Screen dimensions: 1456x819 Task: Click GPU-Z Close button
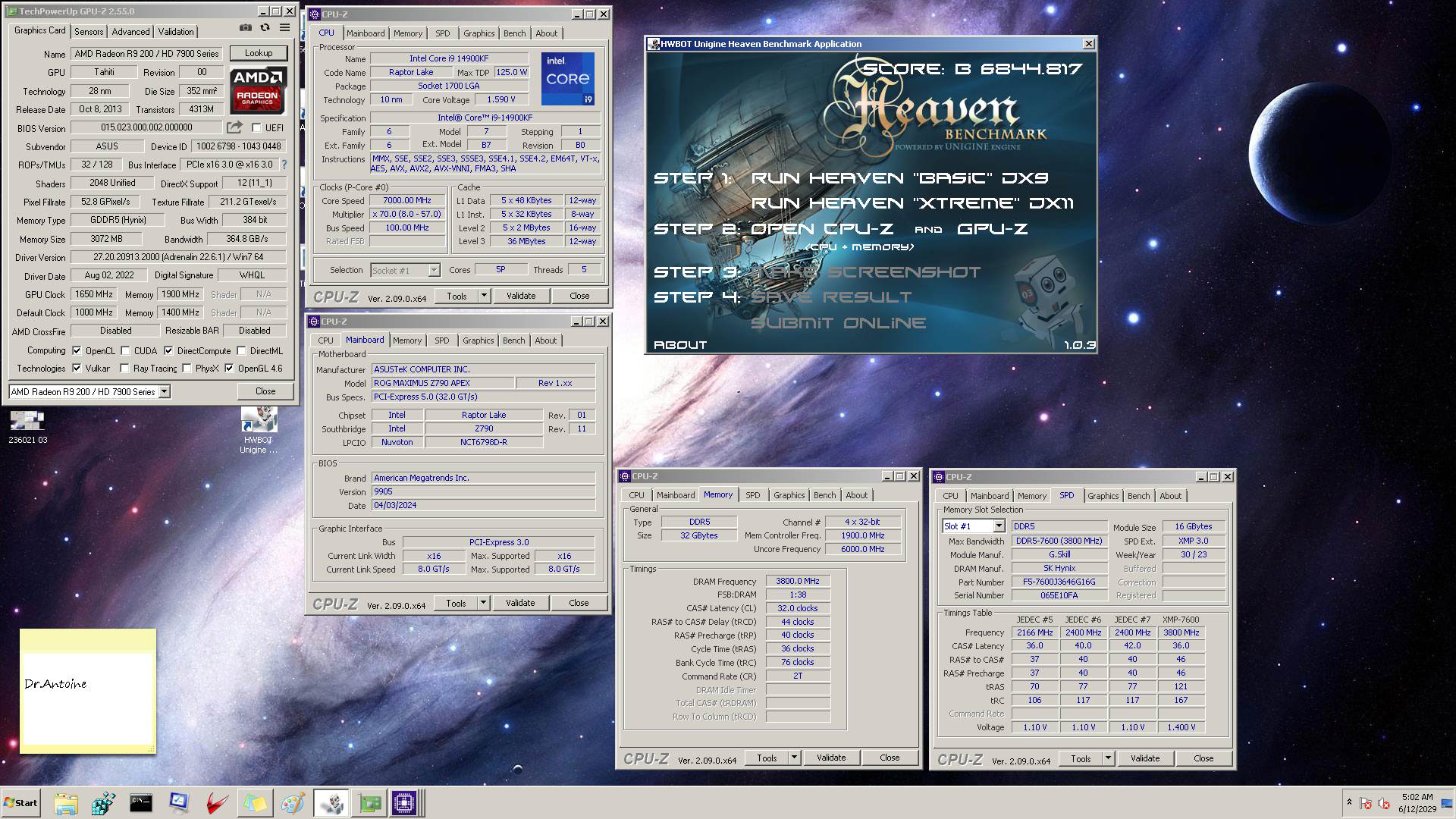click(x=265, y=391)
